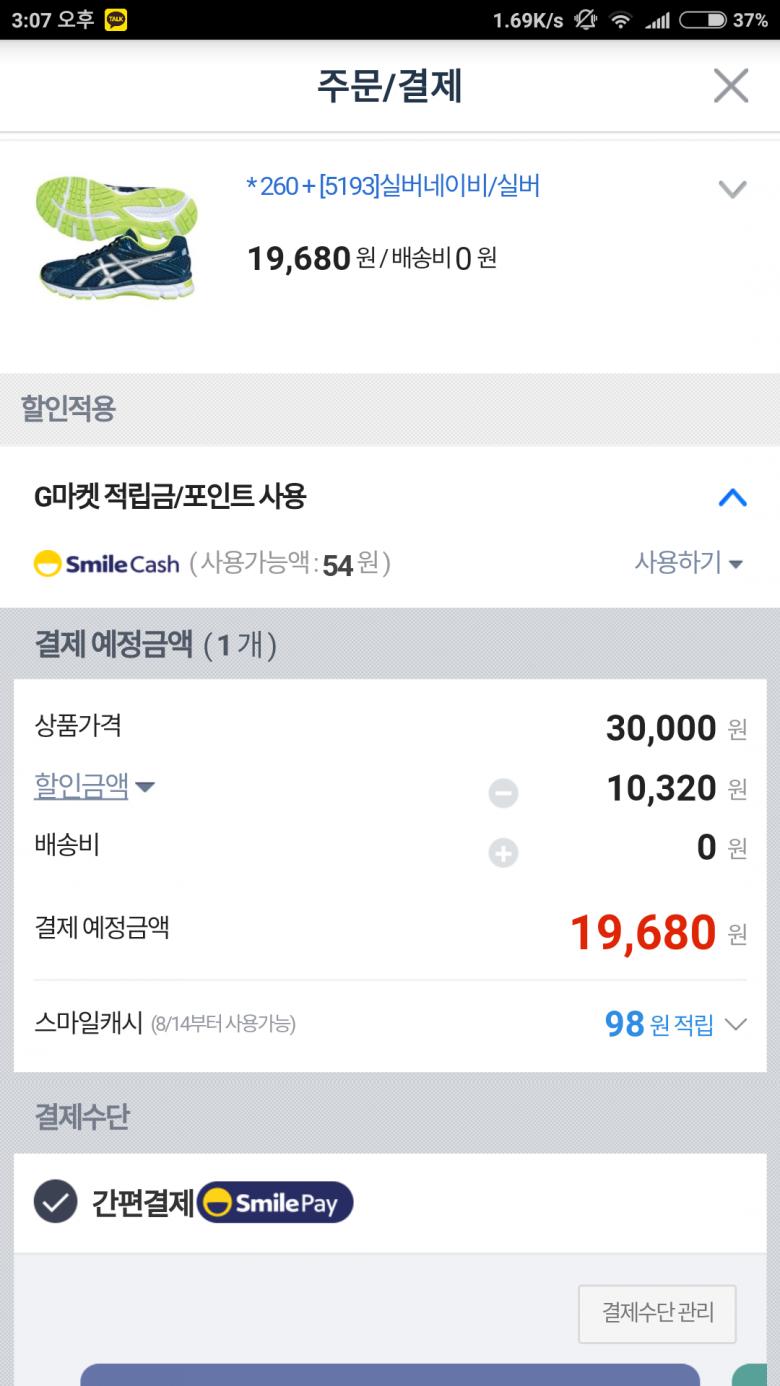
Task: Tap the battery icon in status bar
Action: click(x=702, y=20)
